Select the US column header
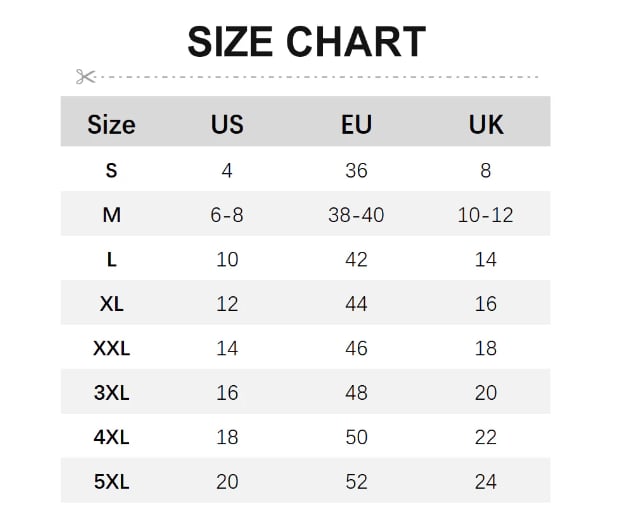The image size is (630, 515). (227, 125)
